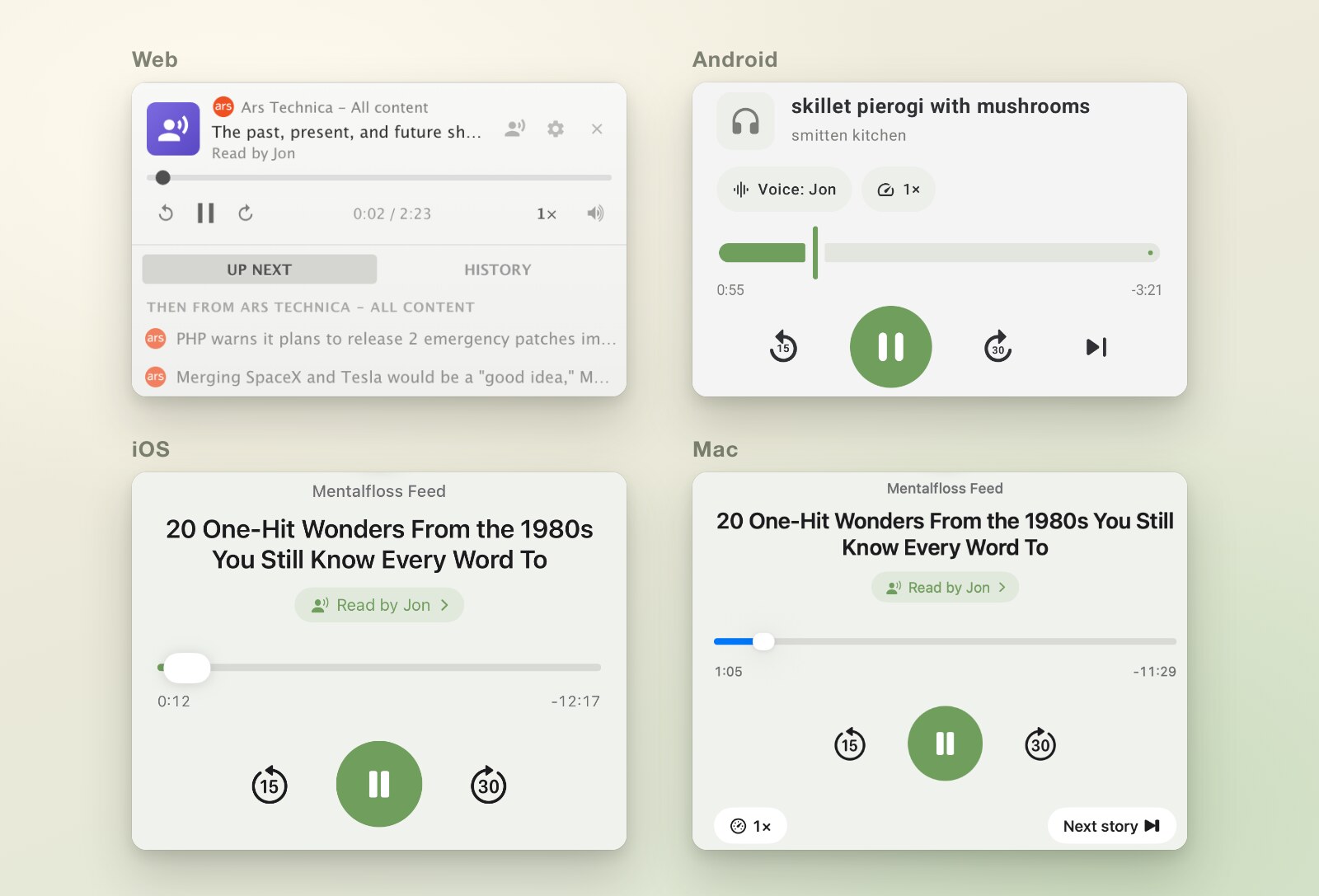Image resolution: width=1319 pixels, height=896 pixels.
Task: Click the Web player progress slider knob
Action: pos(163,177)
